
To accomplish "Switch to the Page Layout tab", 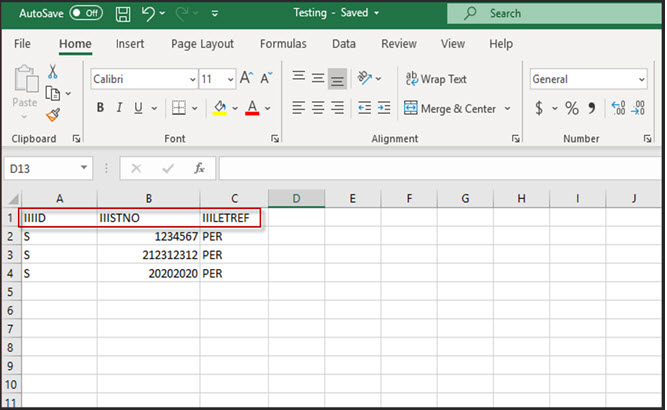I will click(202, 44).
